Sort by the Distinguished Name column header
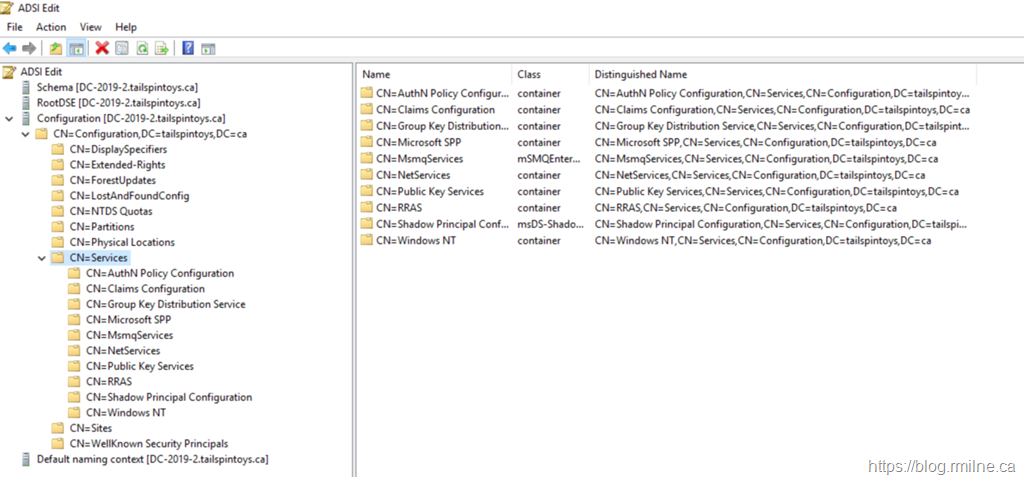The width and height of the screenshot is (1024, 477). 640,74
